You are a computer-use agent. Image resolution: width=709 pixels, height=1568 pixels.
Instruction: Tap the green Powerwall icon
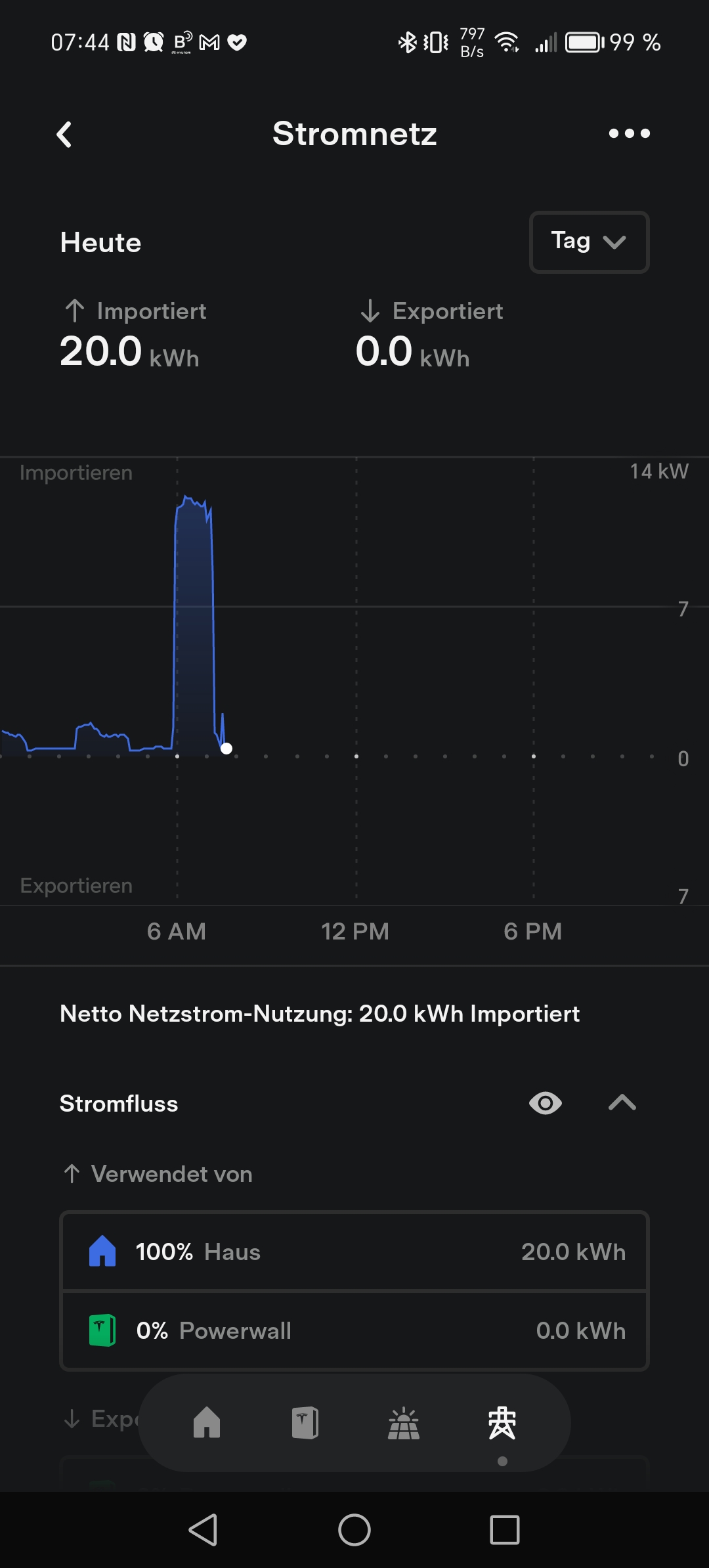[x=102, y=1330]
